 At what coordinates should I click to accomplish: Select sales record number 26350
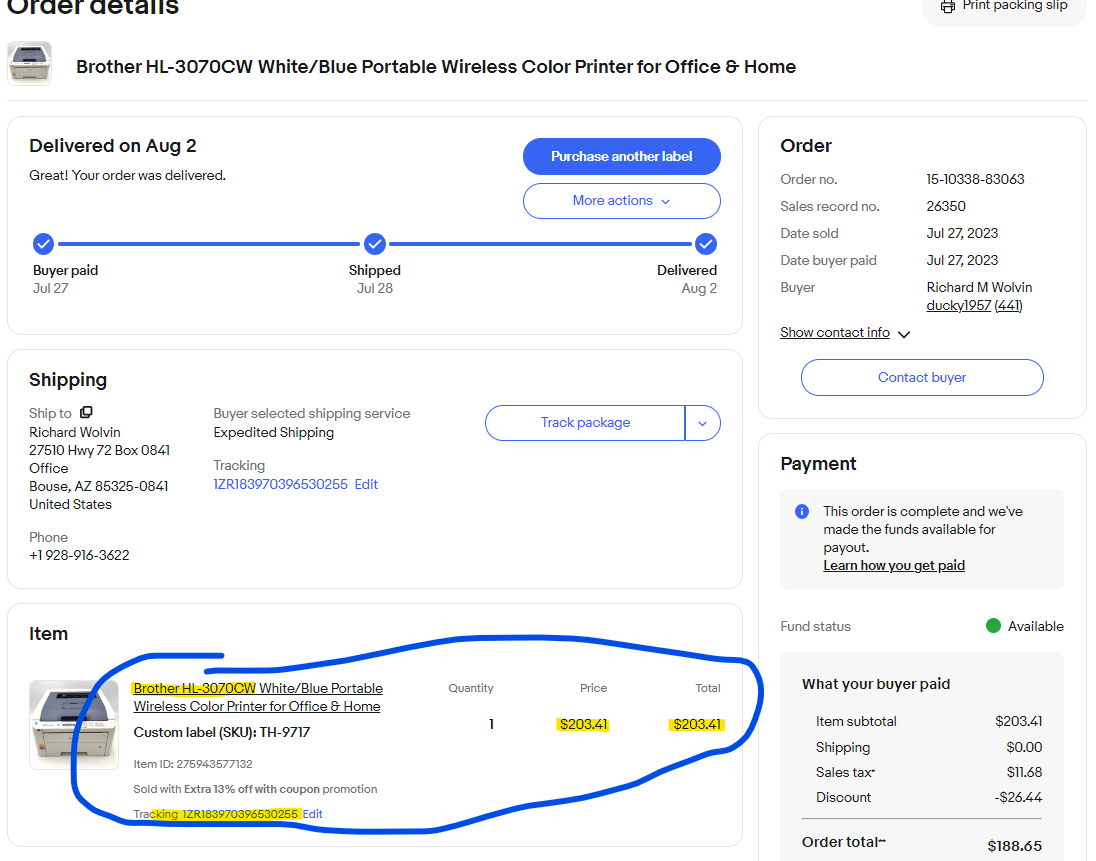point(946,206)
